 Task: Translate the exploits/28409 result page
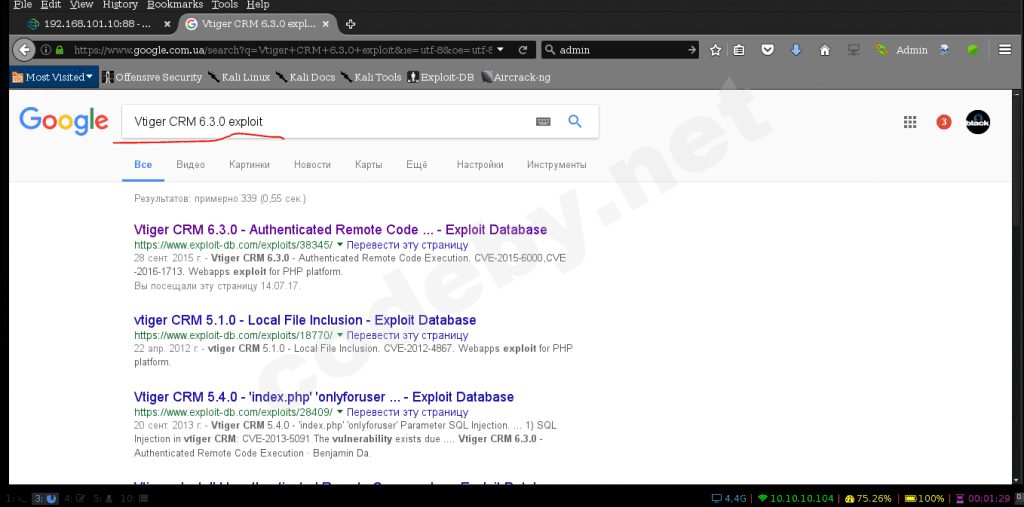[x=408, y=413]
